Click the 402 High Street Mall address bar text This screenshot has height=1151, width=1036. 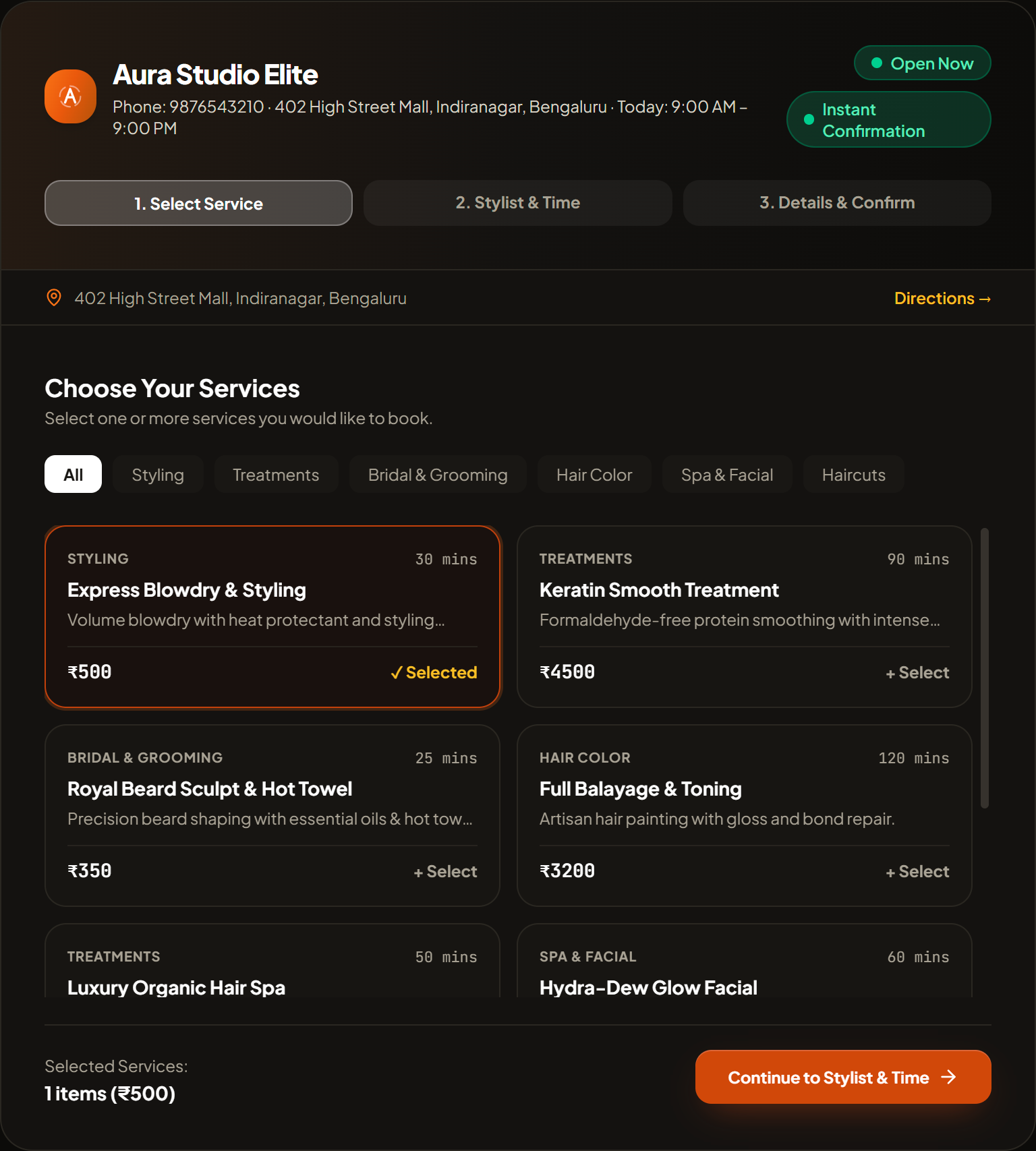tap(240, 298)
